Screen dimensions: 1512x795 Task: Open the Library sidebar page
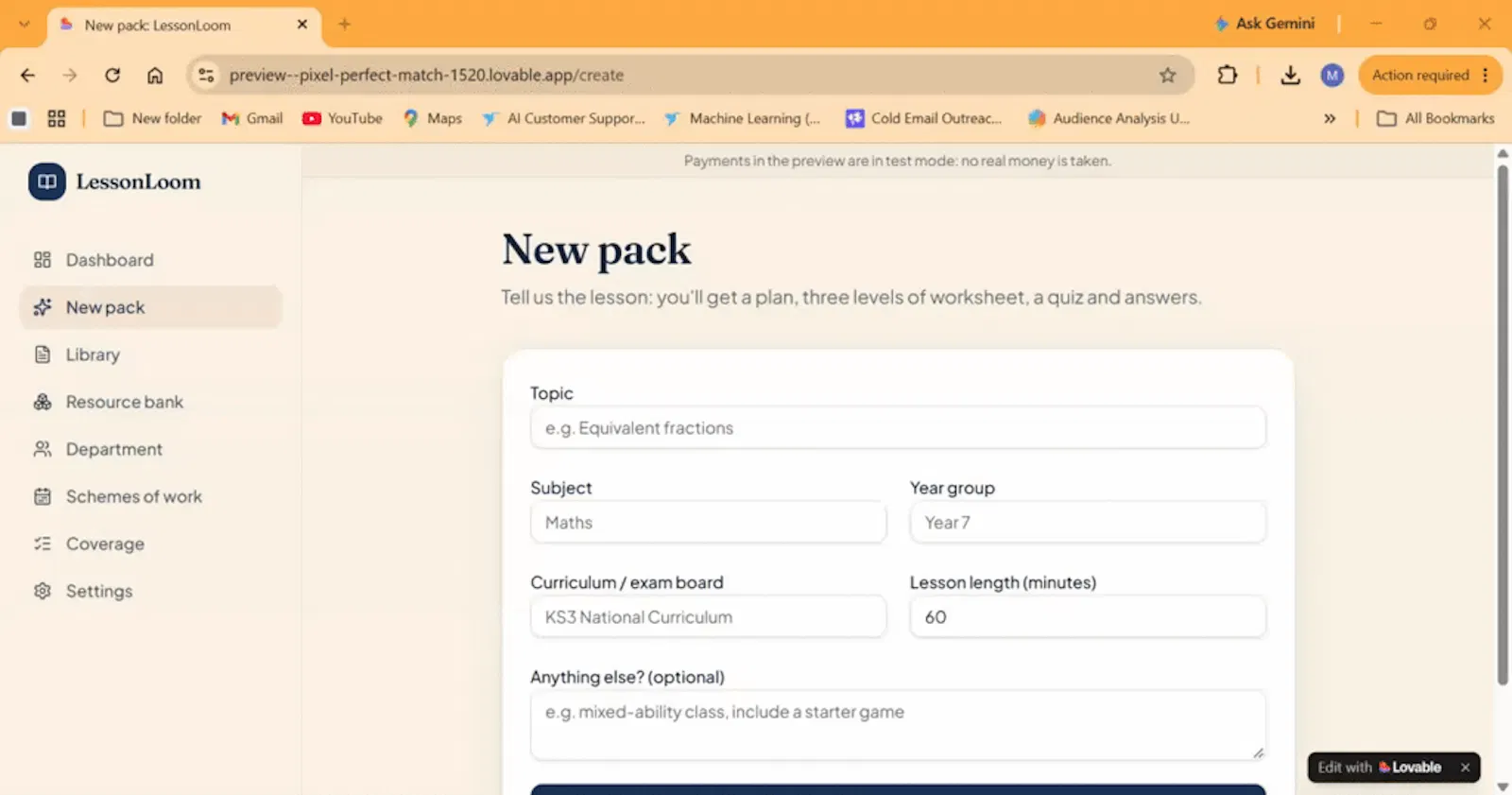click(x=151, y=354)
